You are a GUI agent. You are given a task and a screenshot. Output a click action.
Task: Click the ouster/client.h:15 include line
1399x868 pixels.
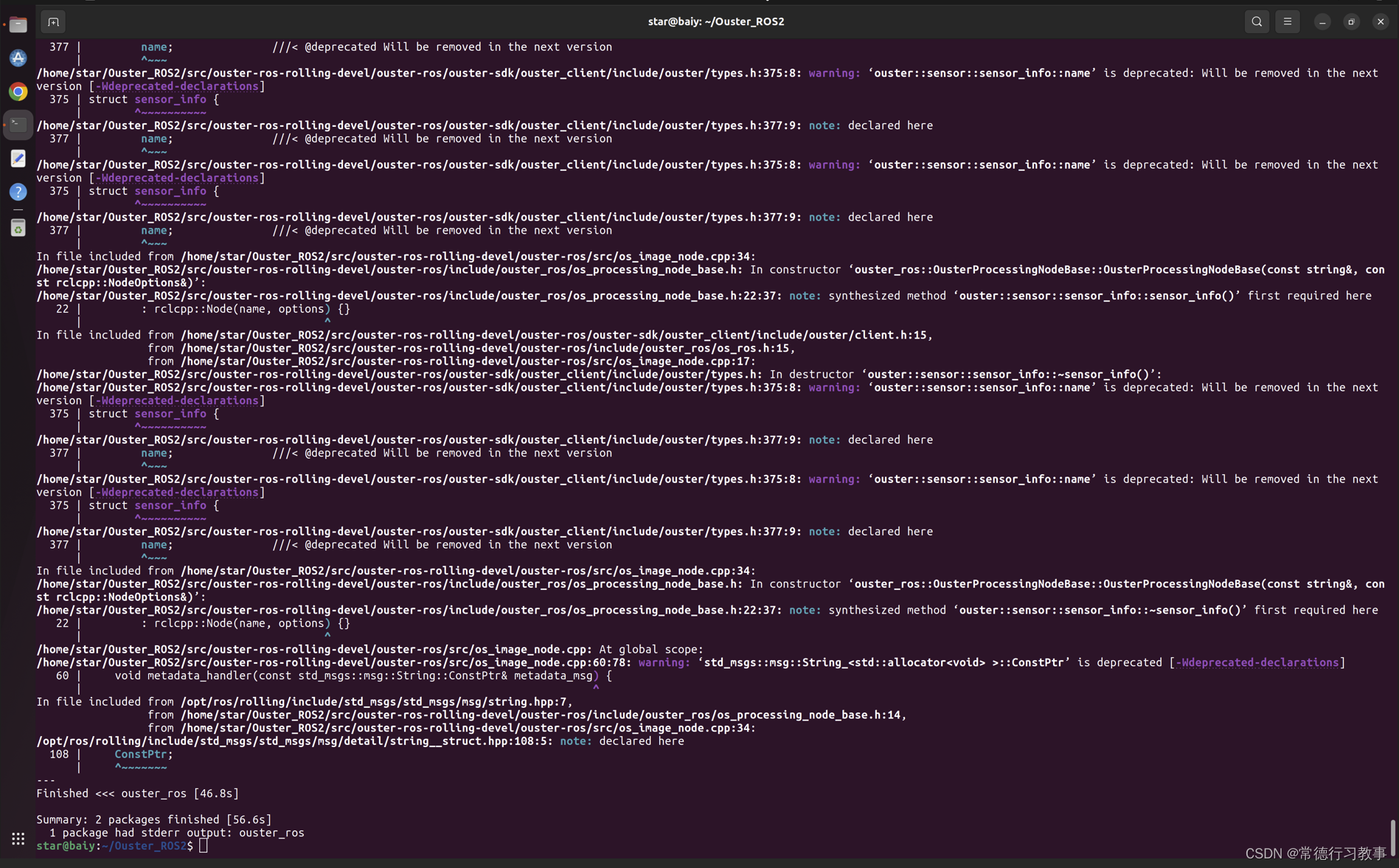coord(485,335)
